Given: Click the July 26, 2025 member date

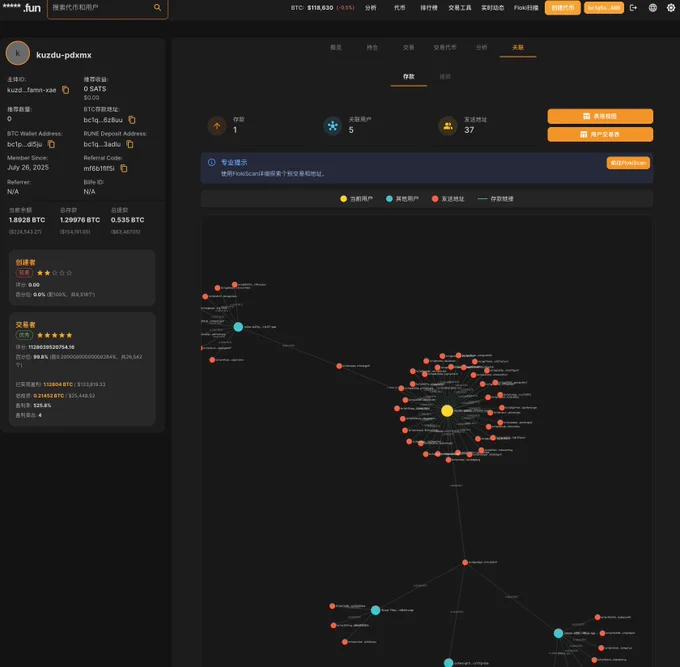Looking at the screenshot, I should (28, 167).
